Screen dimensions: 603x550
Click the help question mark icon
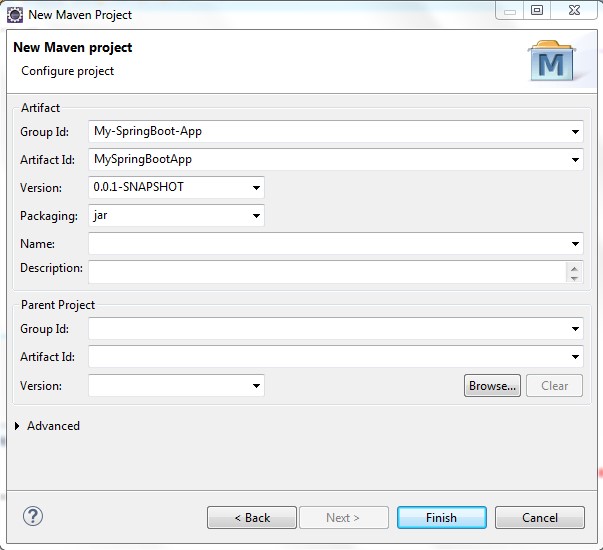click(33, 516)
